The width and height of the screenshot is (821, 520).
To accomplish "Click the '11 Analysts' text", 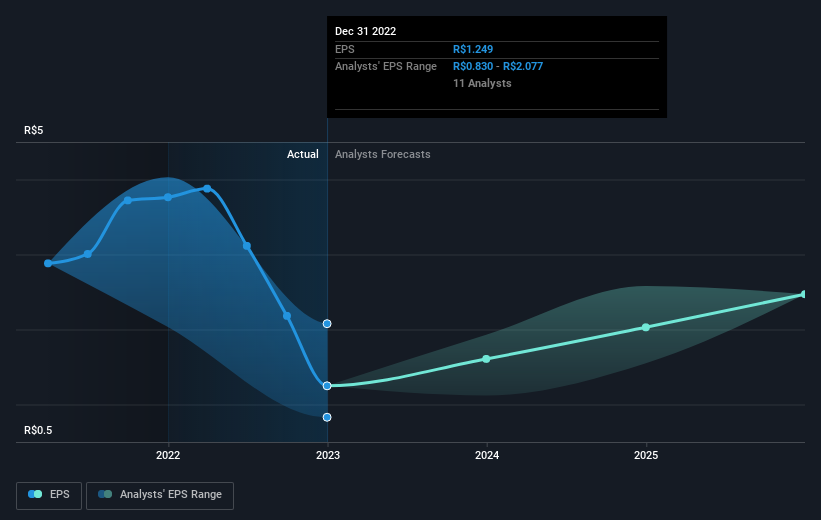I will click(482, 83).
